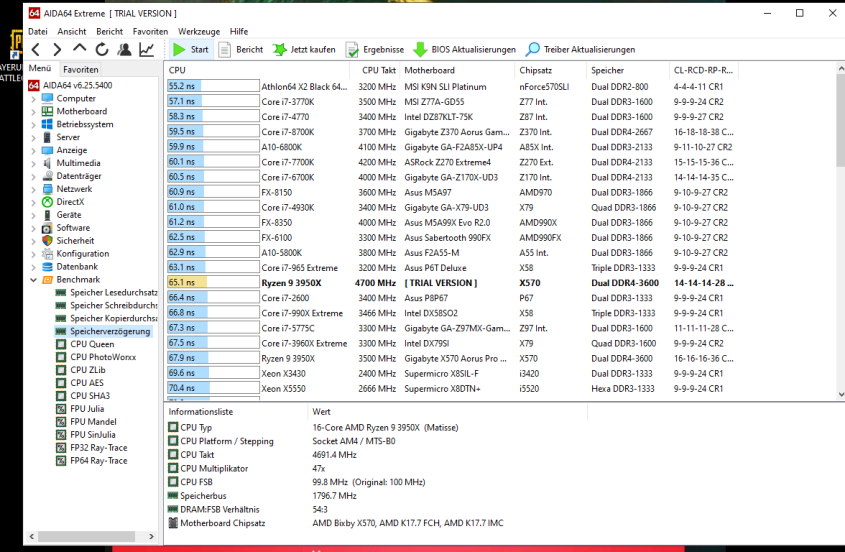Select CPU Queen benchmark icon
The image size is (845, 552).
point(61,344)
